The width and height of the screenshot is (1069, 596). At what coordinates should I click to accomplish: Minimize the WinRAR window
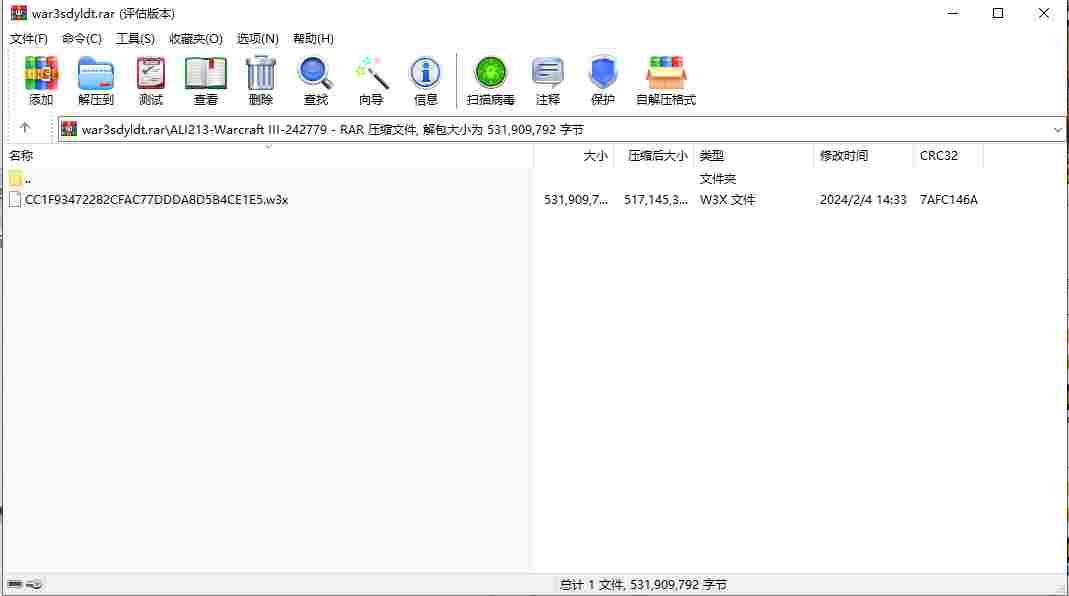[x=953, y=13]
